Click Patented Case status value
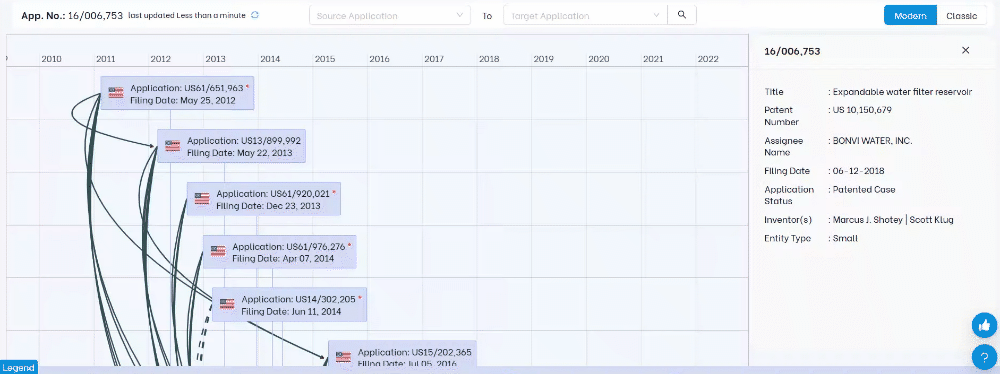Screen dimensions: 1000x374 point(864,190)
